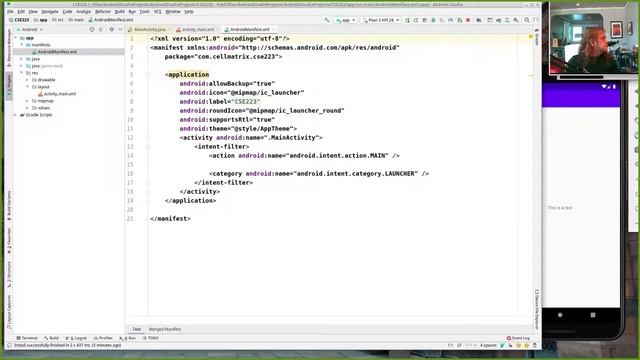The height and width of the screenshot is (360, 640).
Task: Switch to the MainActivity.java editor tab
Action: point(149,29)
